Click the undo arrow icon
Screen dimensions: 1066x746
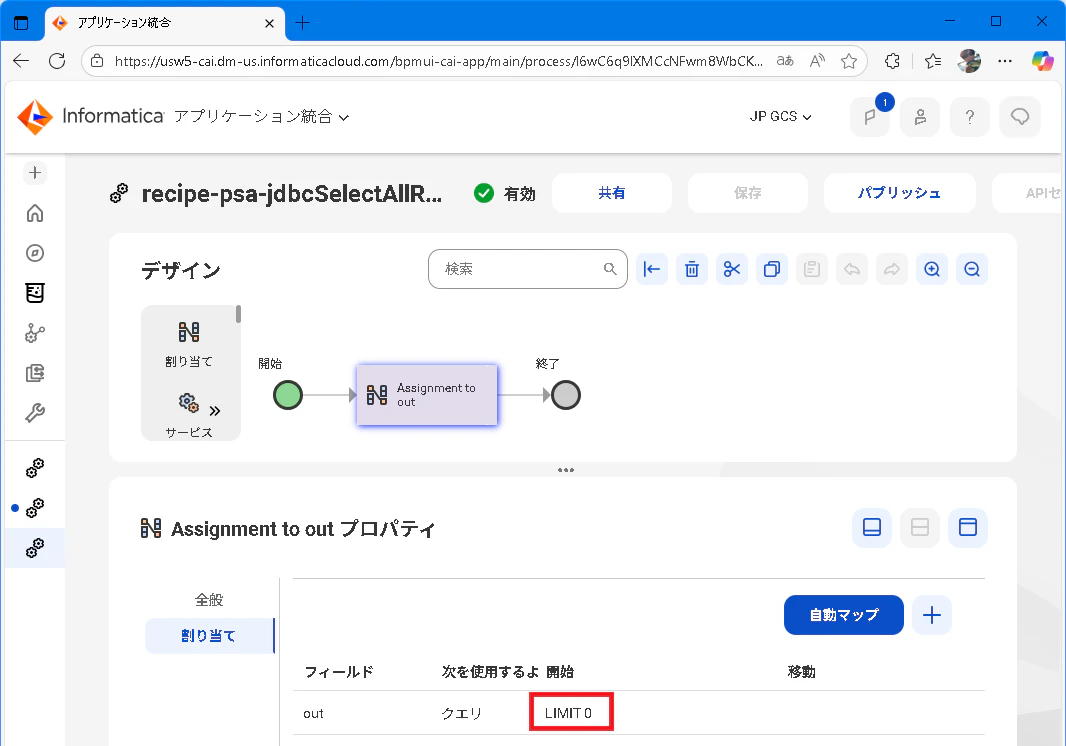[x=852, y=269]
